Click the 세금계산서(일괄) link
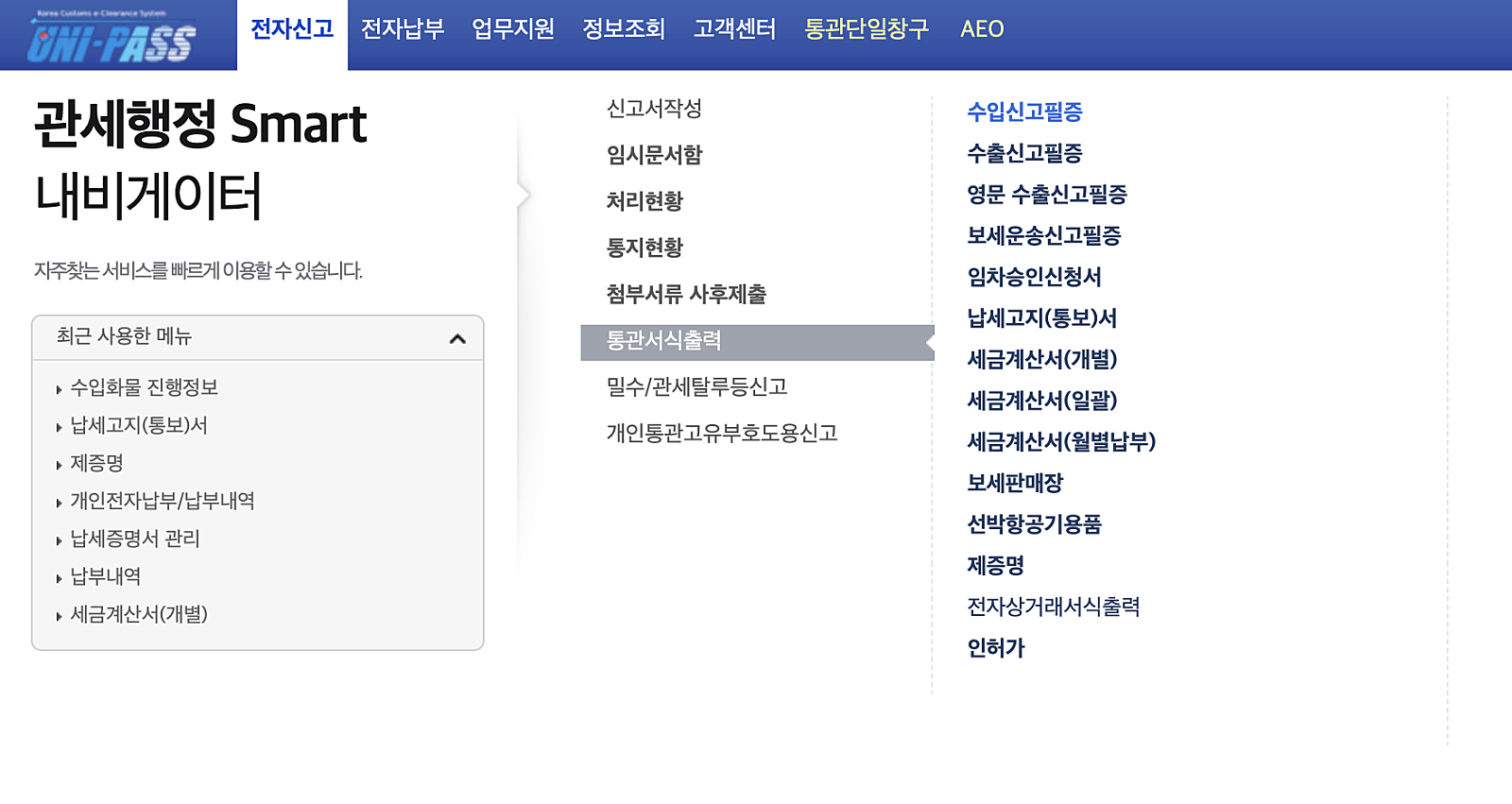The width and height of the screenshot is (1512, 804). pos(1041,401)
